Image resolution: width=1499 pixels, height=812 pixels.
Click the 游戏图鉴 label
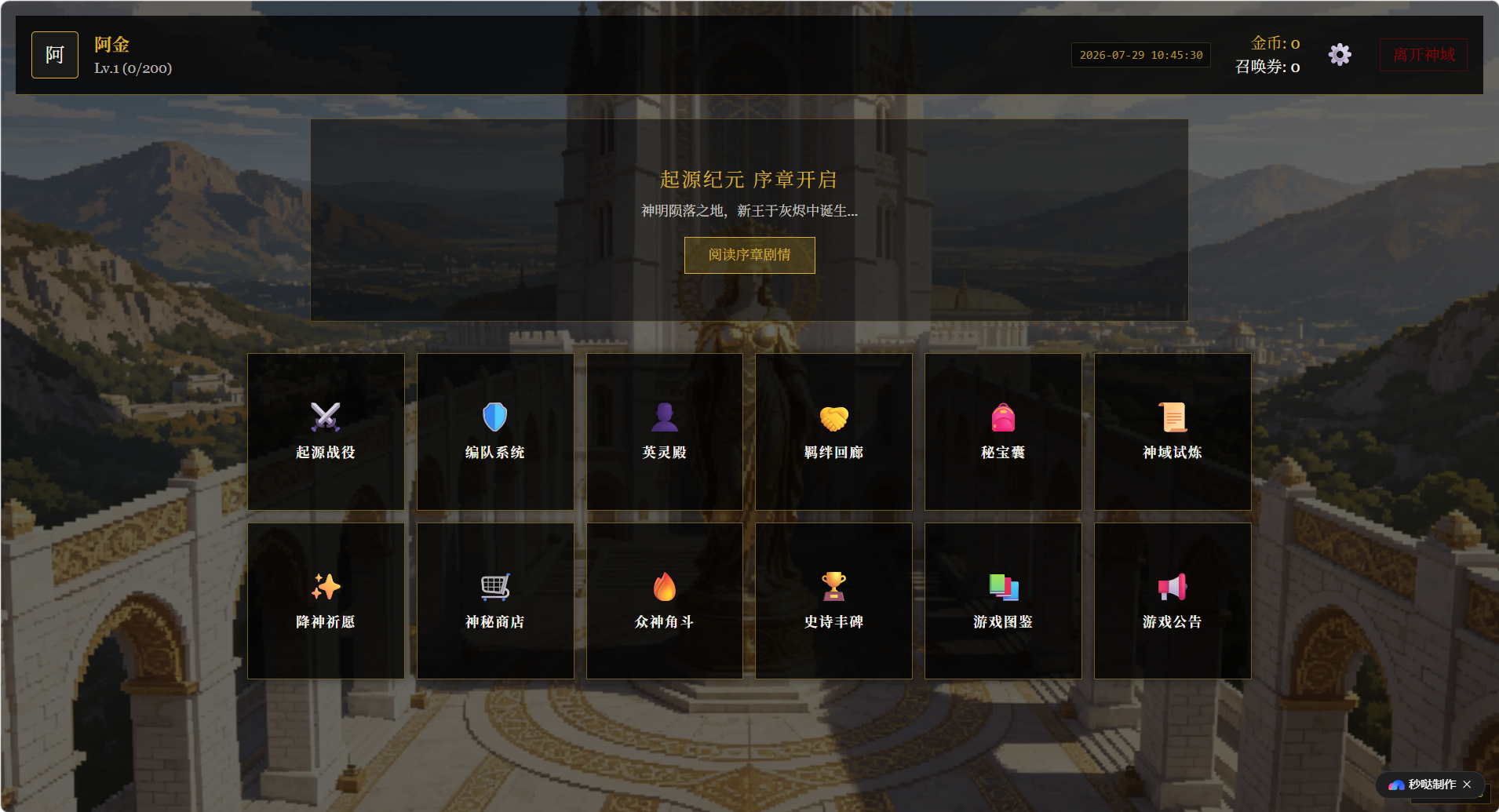point(1003,622)
